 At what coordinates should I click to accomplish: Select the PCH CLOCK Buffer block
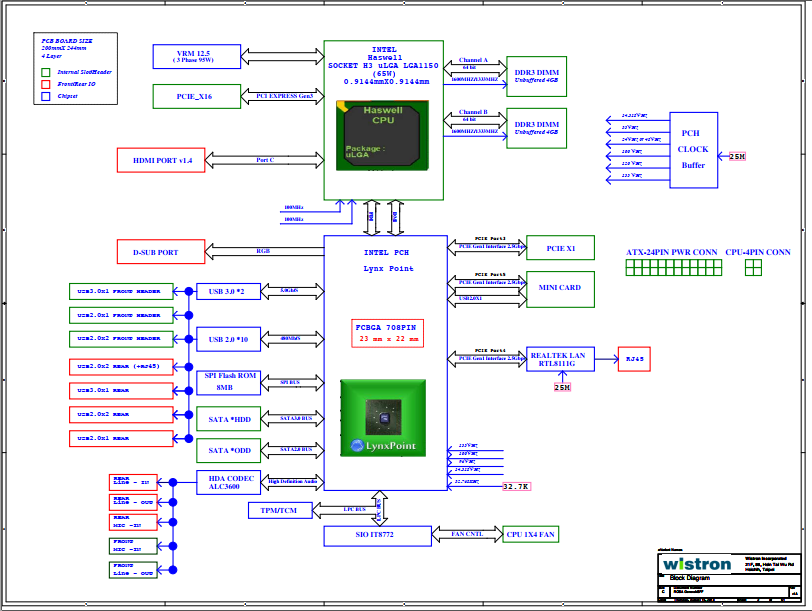tap(693, 149)
